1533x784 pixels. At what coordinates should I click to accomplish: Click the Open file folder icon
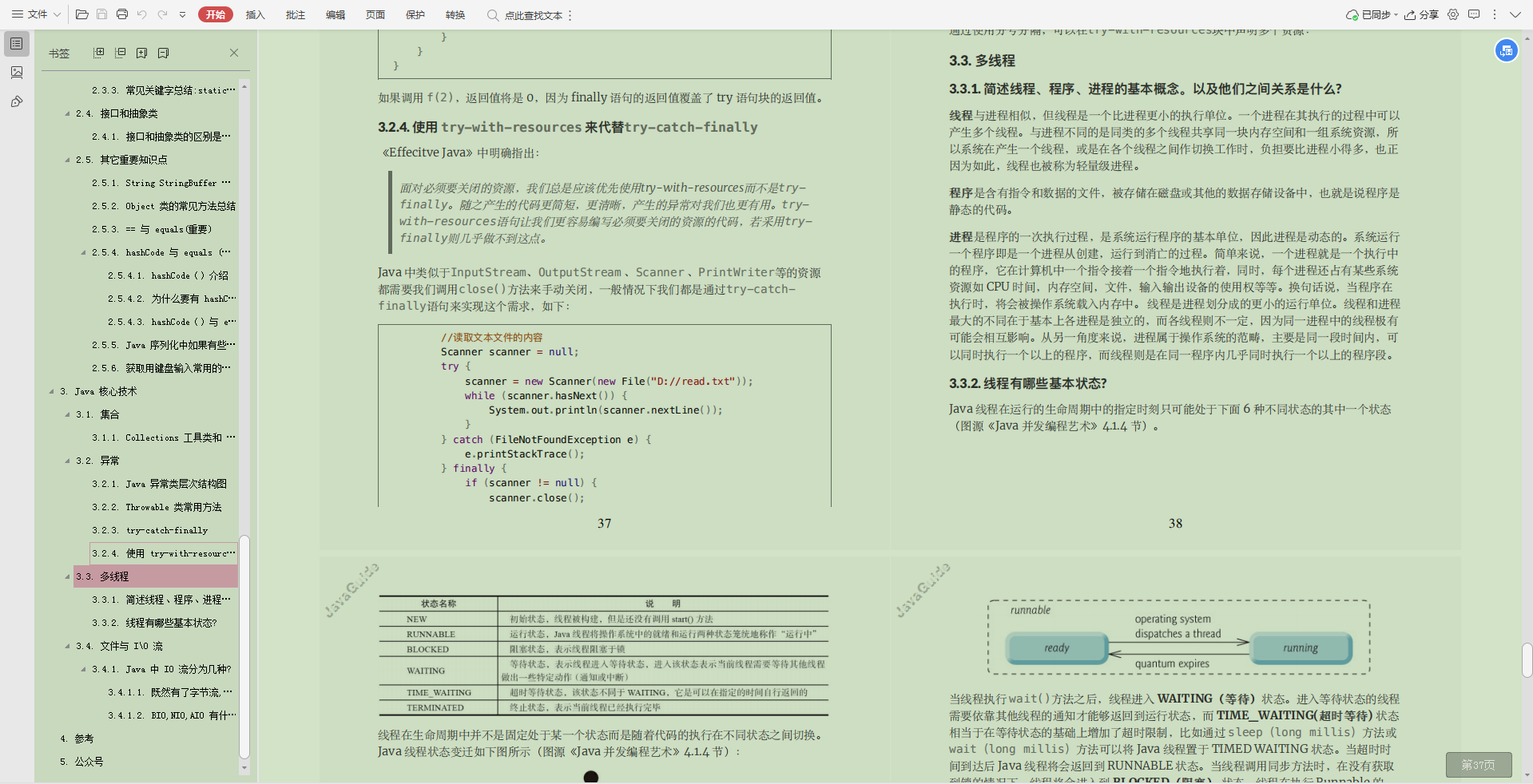[x=82, y=14]
